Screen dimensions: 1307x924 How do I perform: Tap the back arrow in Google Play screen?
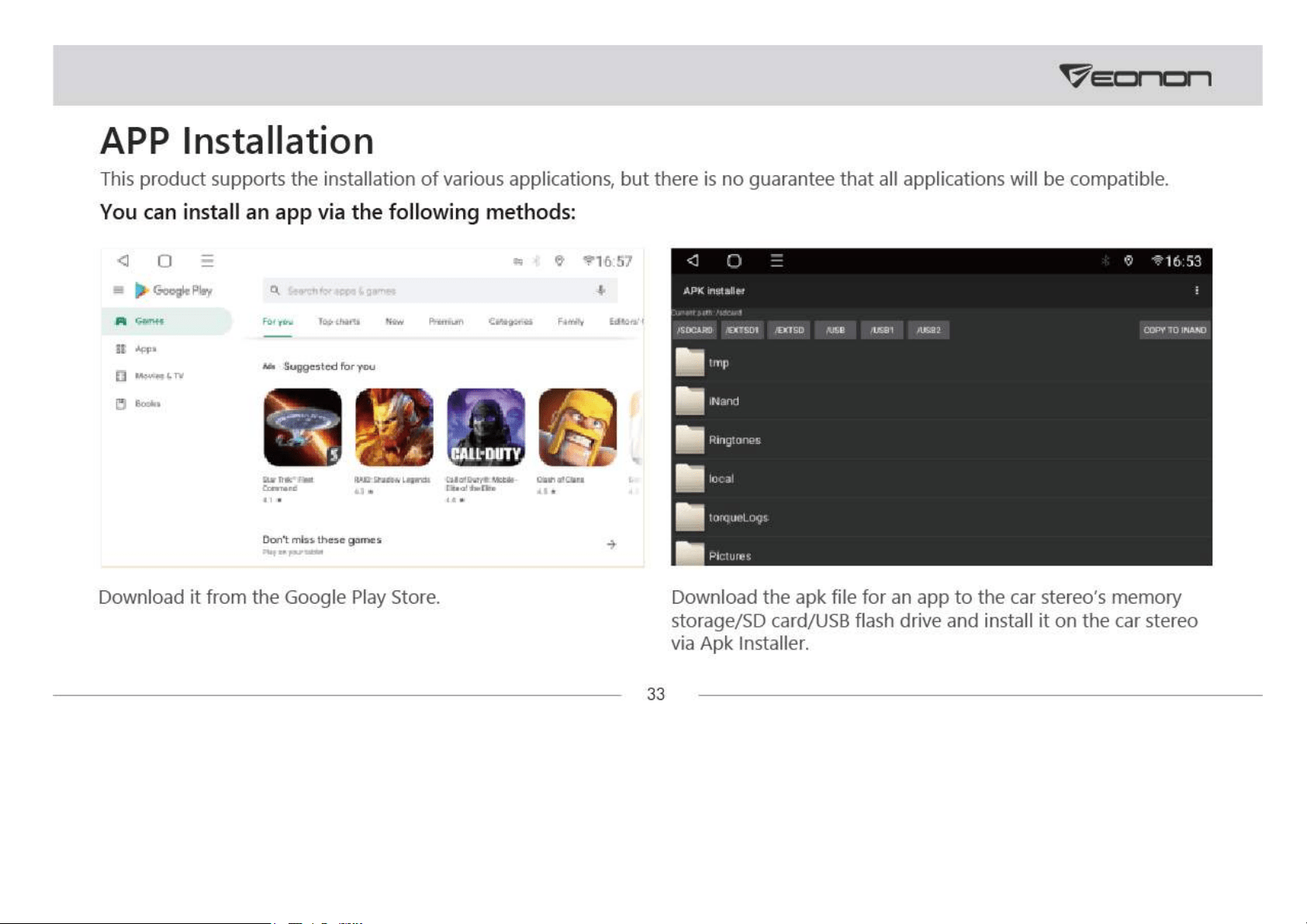[x=123, y=261]
